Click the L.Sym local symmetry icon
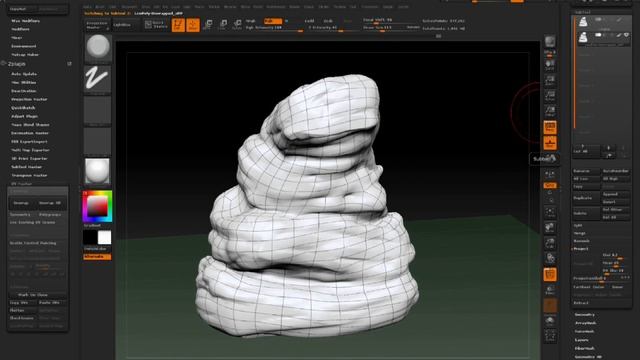The height and width of the screenshot is (360, 640). point(550,175)
